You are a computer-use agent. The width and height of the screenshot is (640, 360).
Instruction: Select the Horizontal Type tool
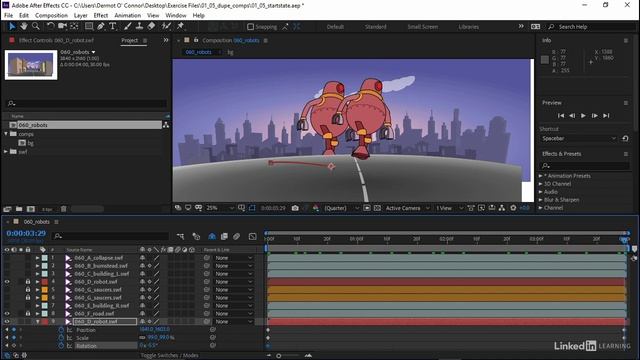[x=113, y=27]
